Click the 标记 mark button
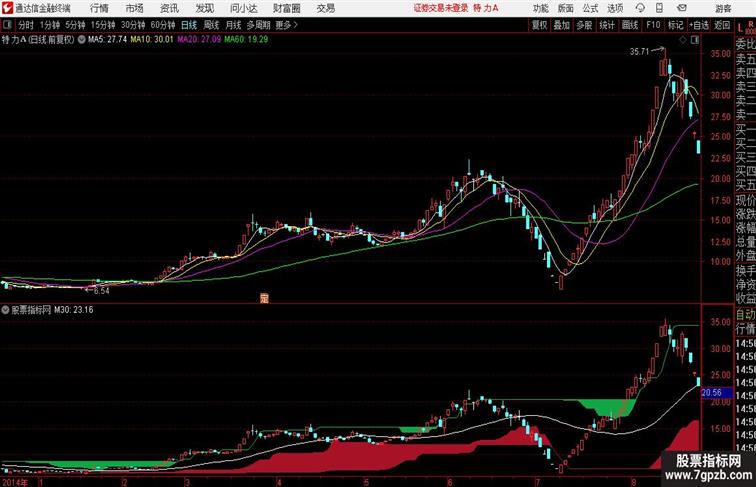 click(675, 25)
